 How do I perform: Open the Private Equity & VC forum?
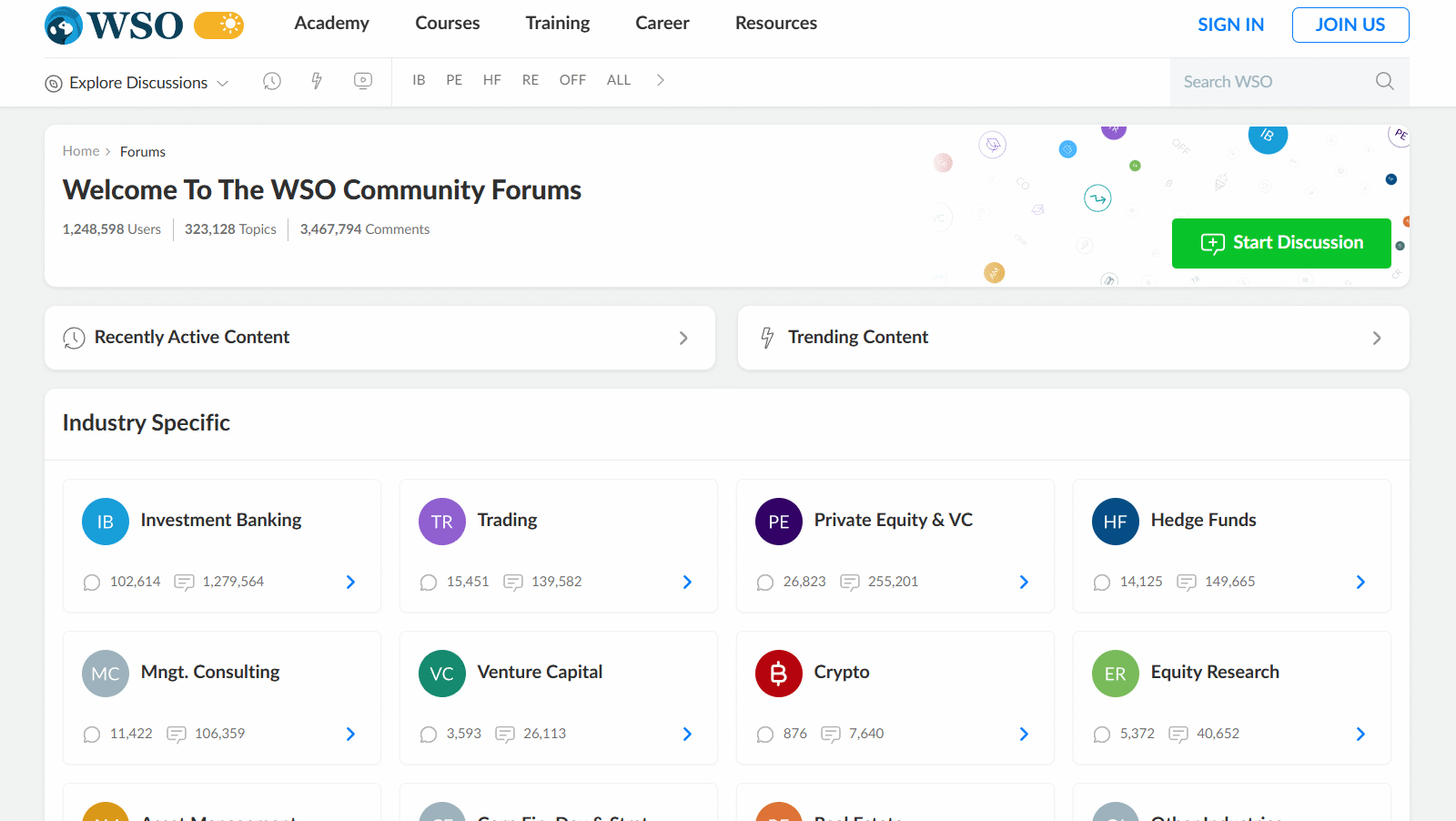(x=894, y=520)
